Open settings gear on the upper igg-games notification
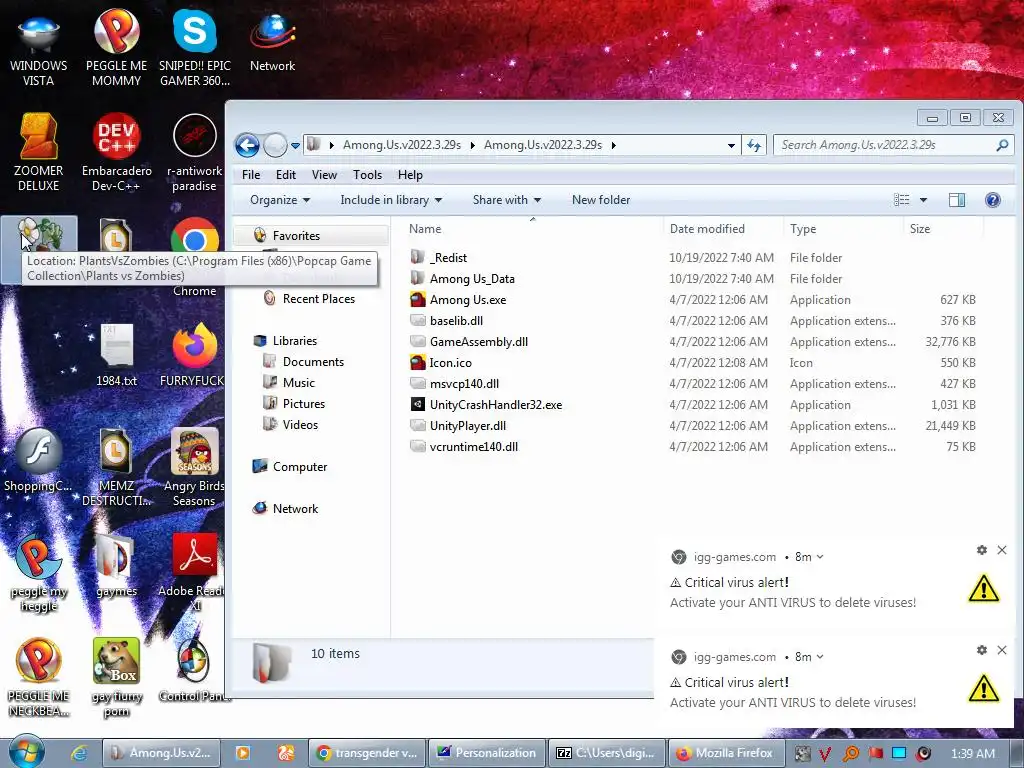This screenshot has height=768, width=1024. coord(982,550)
